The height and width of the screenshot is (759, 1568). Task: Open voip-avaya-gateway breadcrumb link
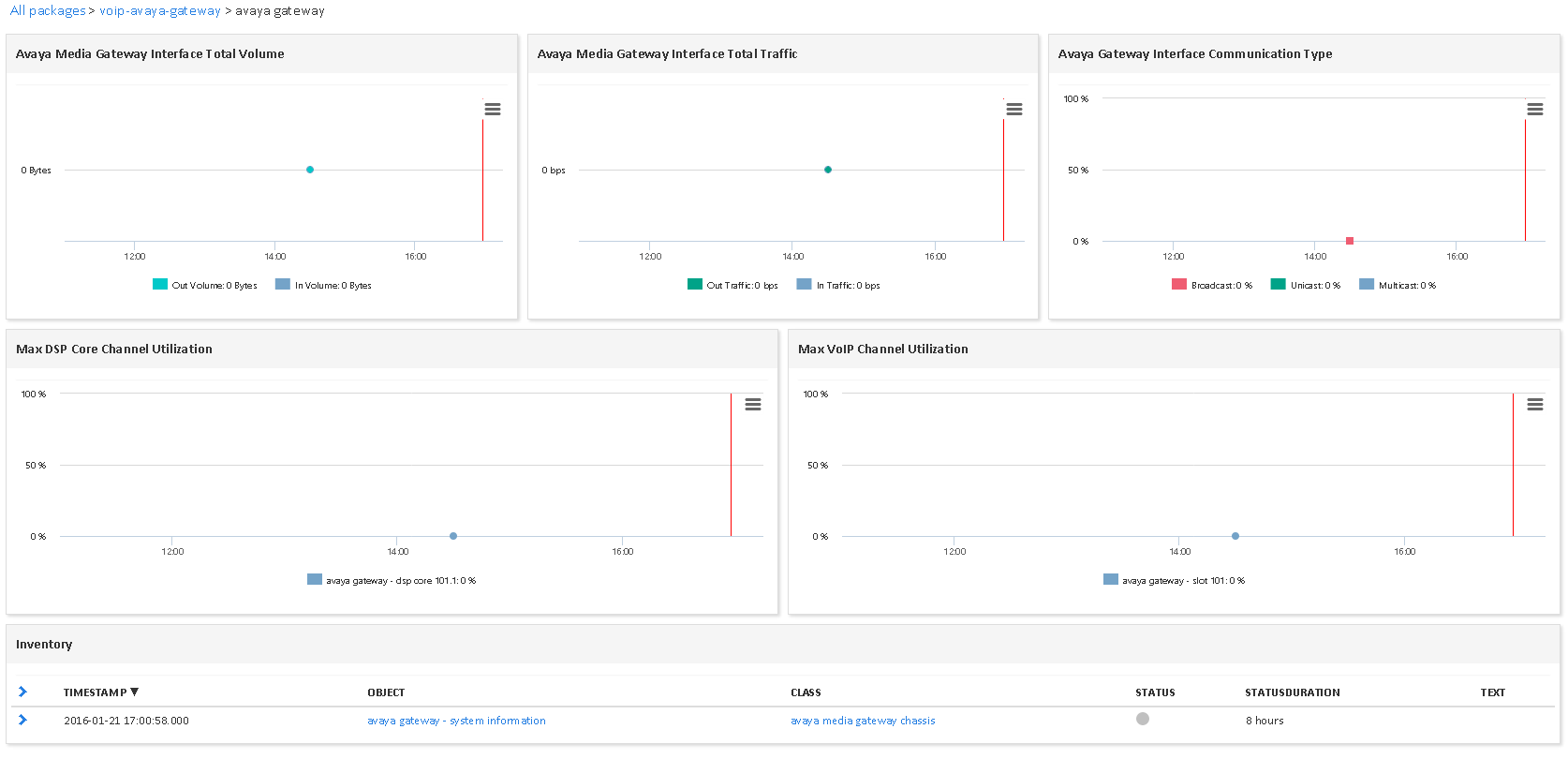(x=159, y=11)
